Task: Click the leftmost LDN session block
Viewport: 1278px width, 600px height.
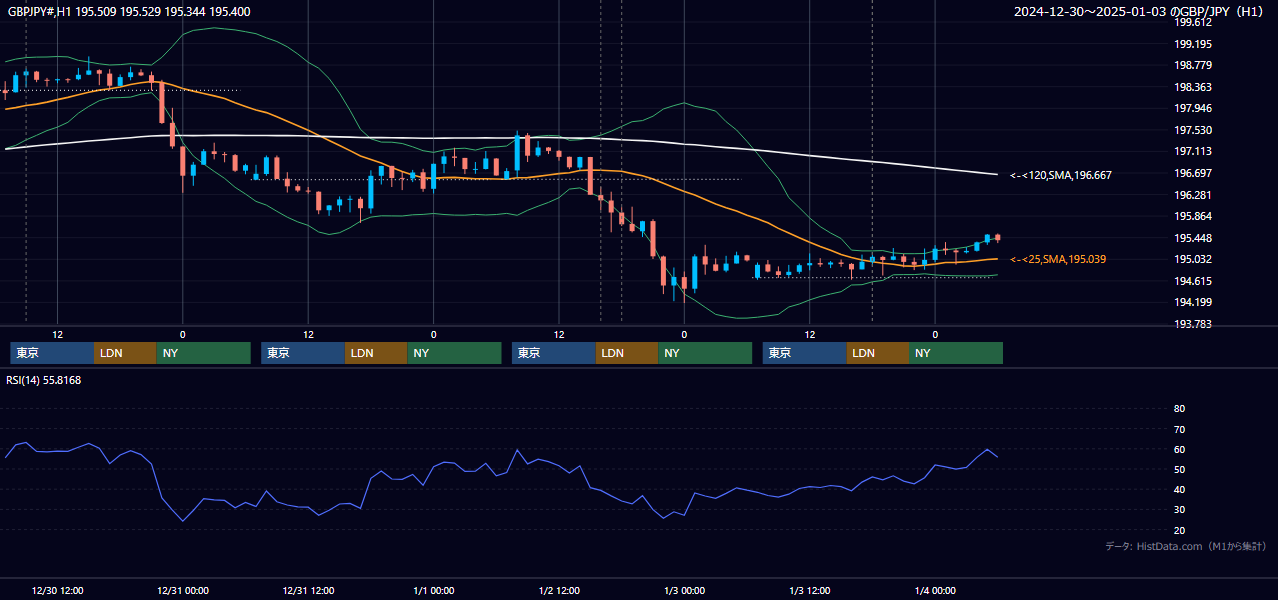Action: click(125, 353)
